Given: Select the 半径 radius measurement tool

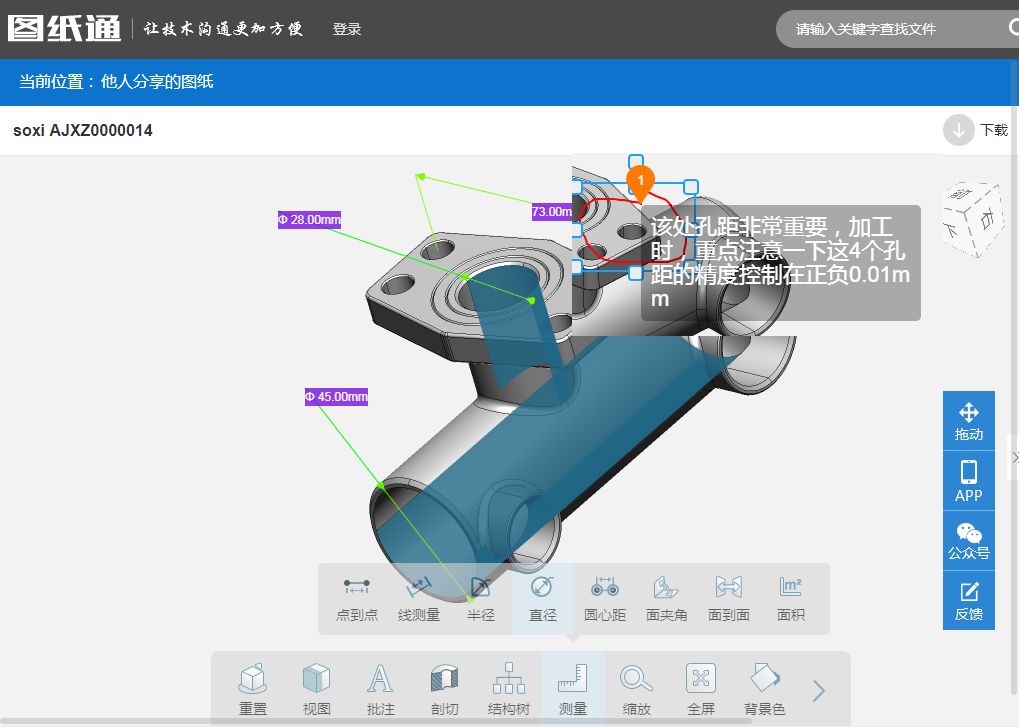Looking at the screenshot, I should coord(481,598).
